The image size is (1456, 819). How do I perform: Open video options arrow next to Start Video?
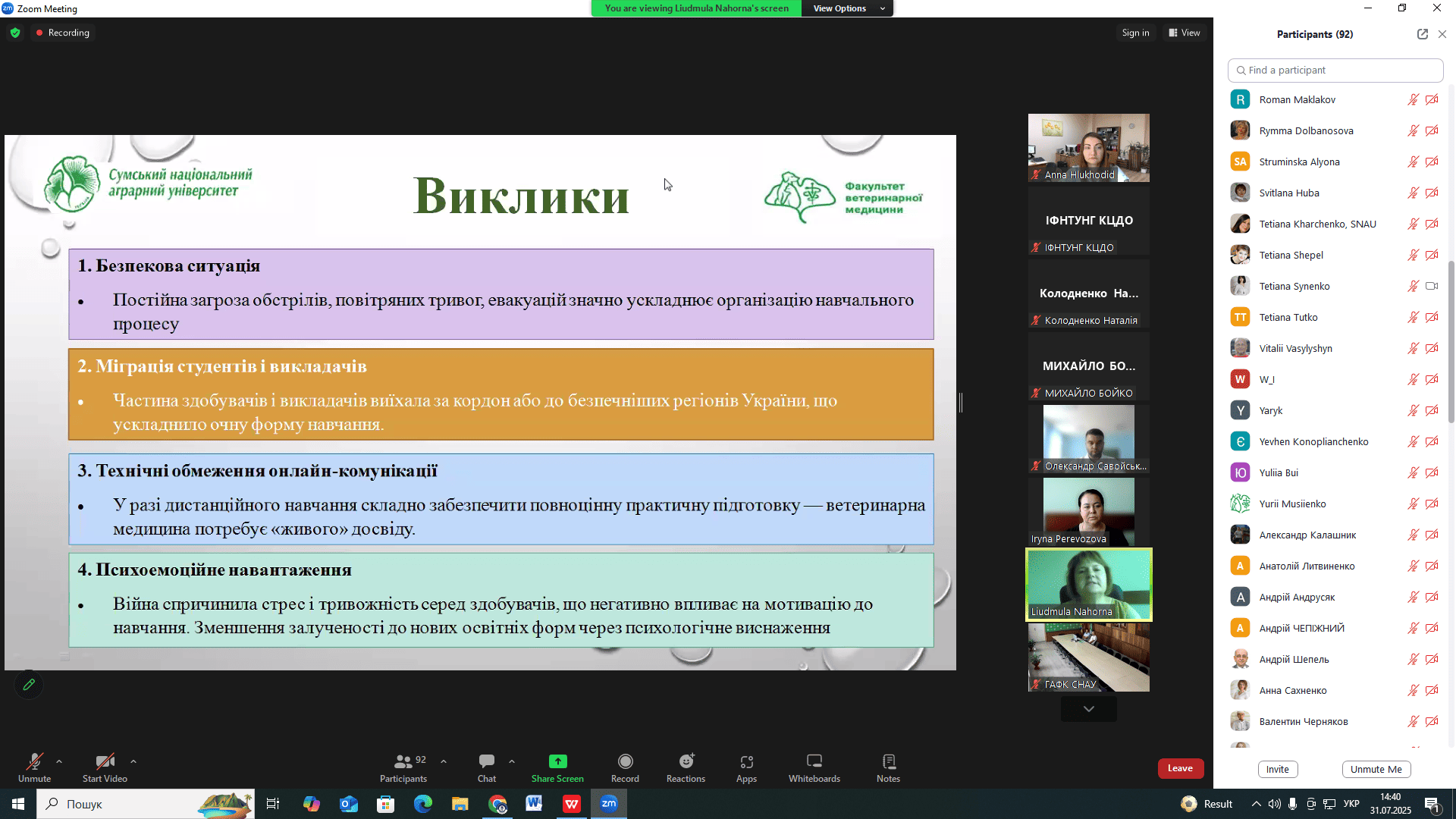tap(133, 761)
